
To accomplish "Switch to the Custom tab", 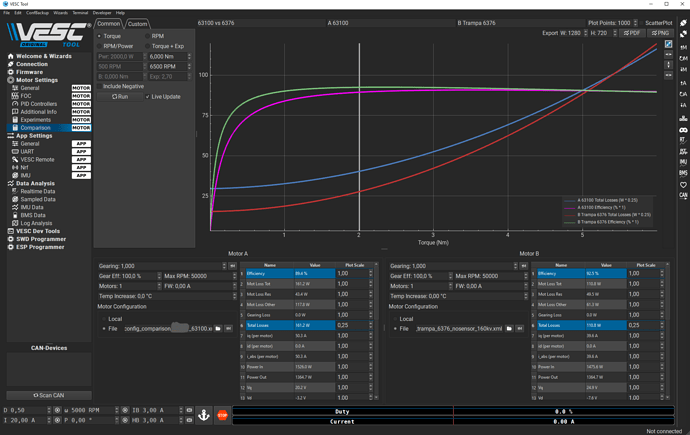I will (x=137, y=24).
